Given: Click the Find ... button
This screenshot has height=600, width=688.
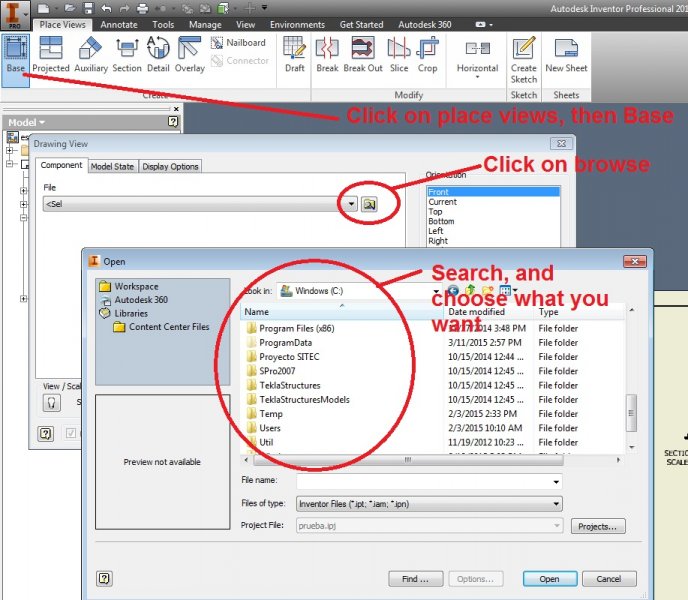Looking at the screenshot, I should point(415,579).
